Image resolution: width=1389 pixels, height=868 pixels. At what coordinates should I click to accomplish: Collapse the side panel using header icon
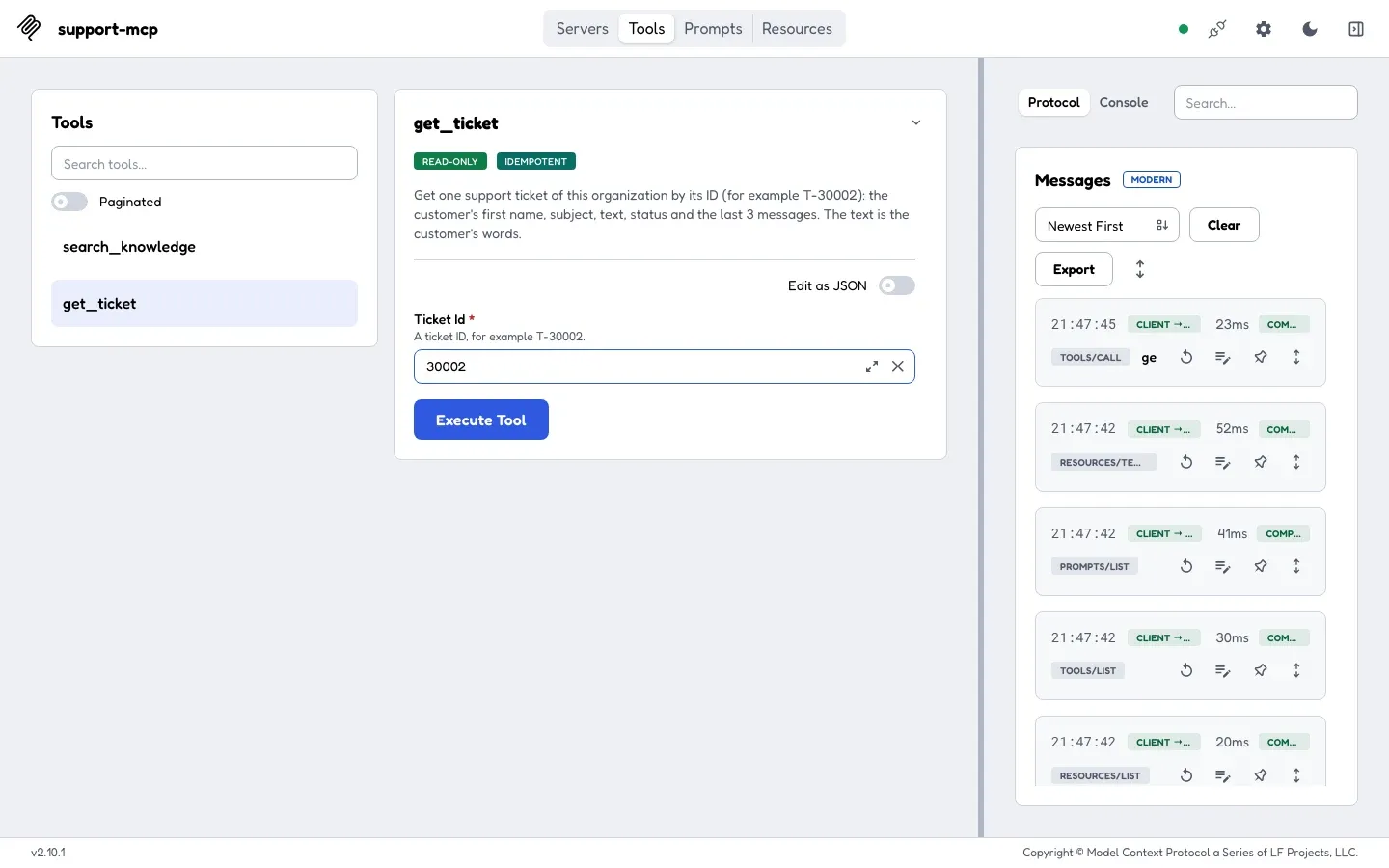pos(1356,29)
